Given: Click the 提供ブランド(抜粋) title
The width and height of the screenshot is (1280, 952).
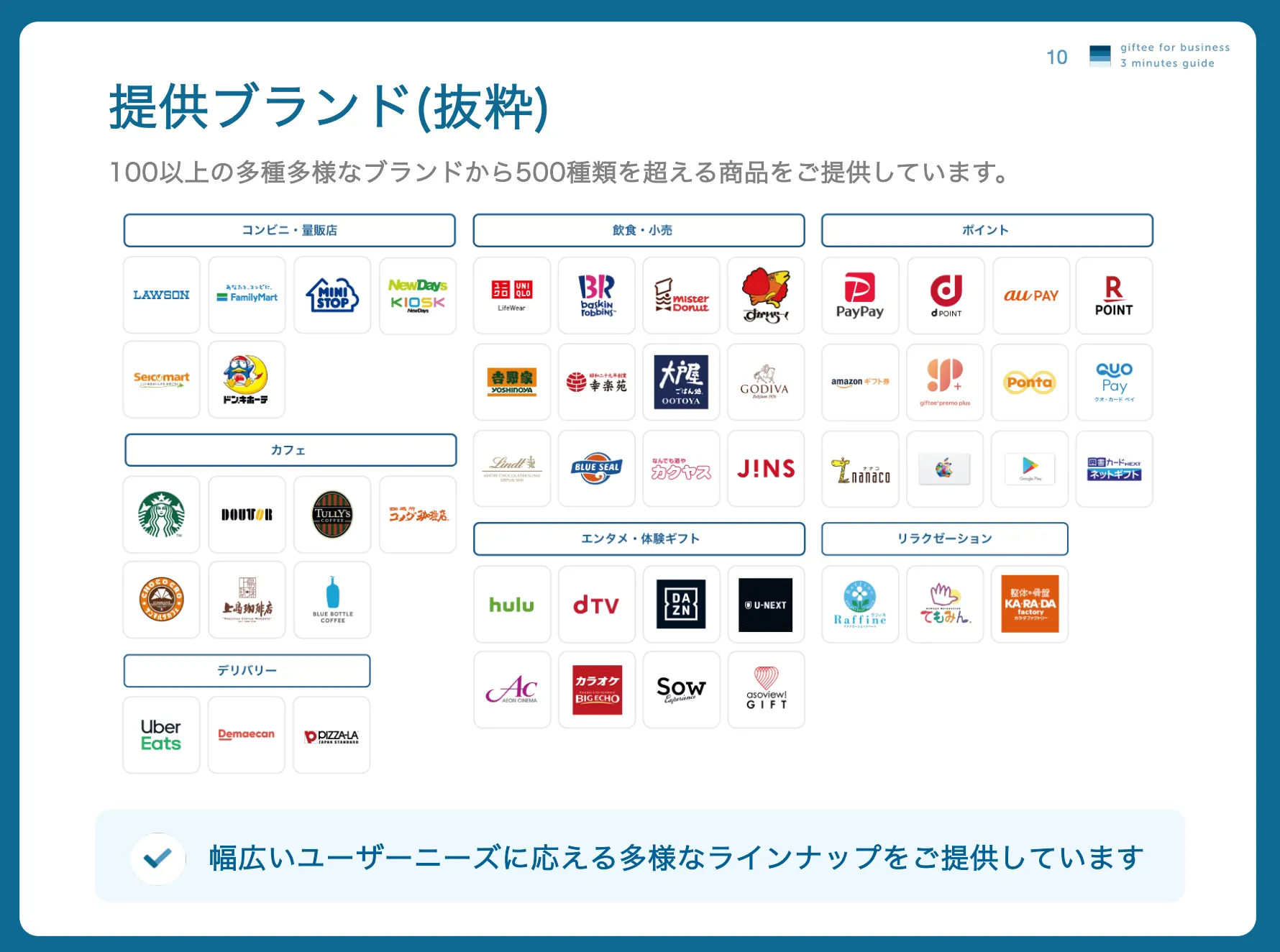Looking at the screenshot, I should [x=329, y=106].
